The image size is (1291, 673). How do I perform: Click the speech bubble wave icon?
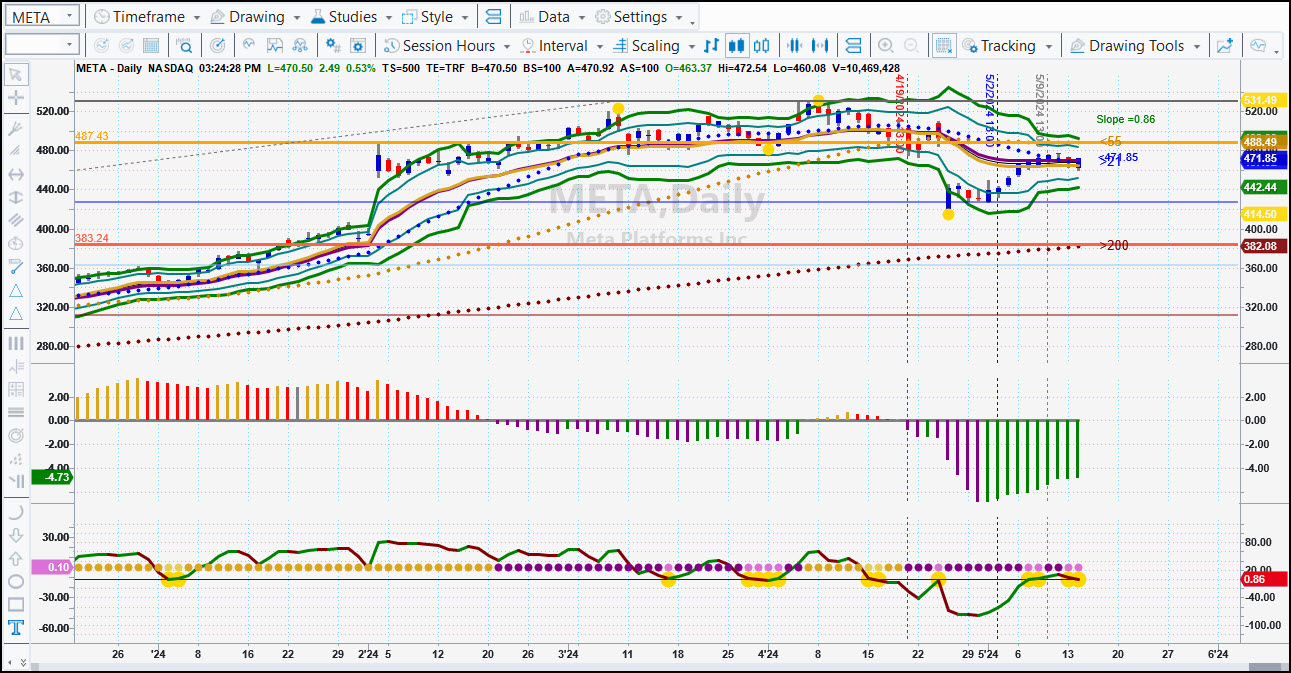pos(1258,46)
